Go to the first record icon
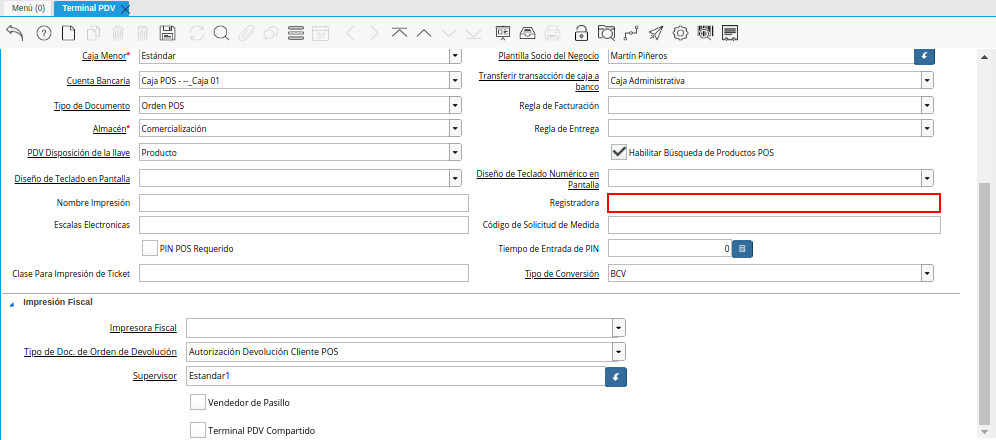996x440 pixels. point(399,33)
